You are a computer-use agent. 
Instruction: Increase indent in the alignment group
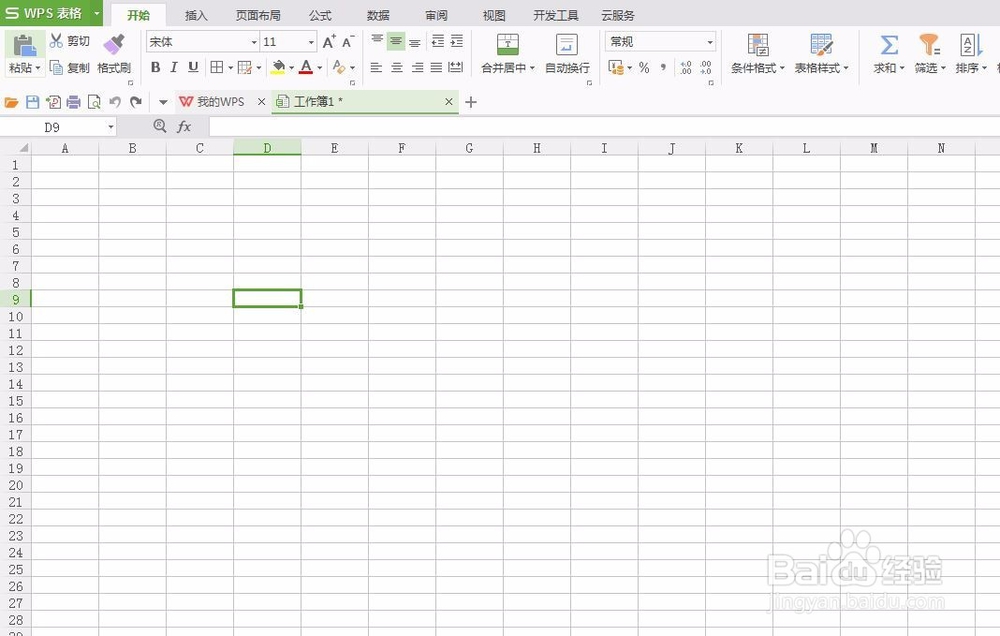click(x=457, y=41)
